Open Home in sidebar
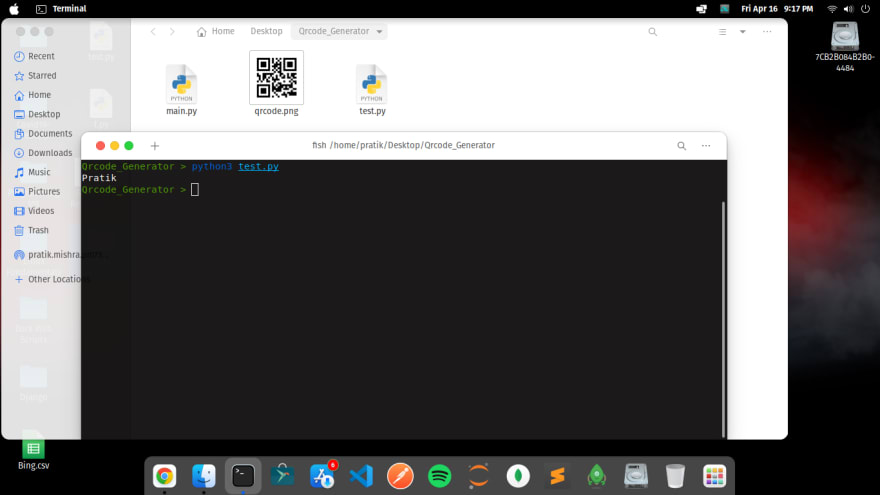The image size is (880, 495). coord(33,95)
